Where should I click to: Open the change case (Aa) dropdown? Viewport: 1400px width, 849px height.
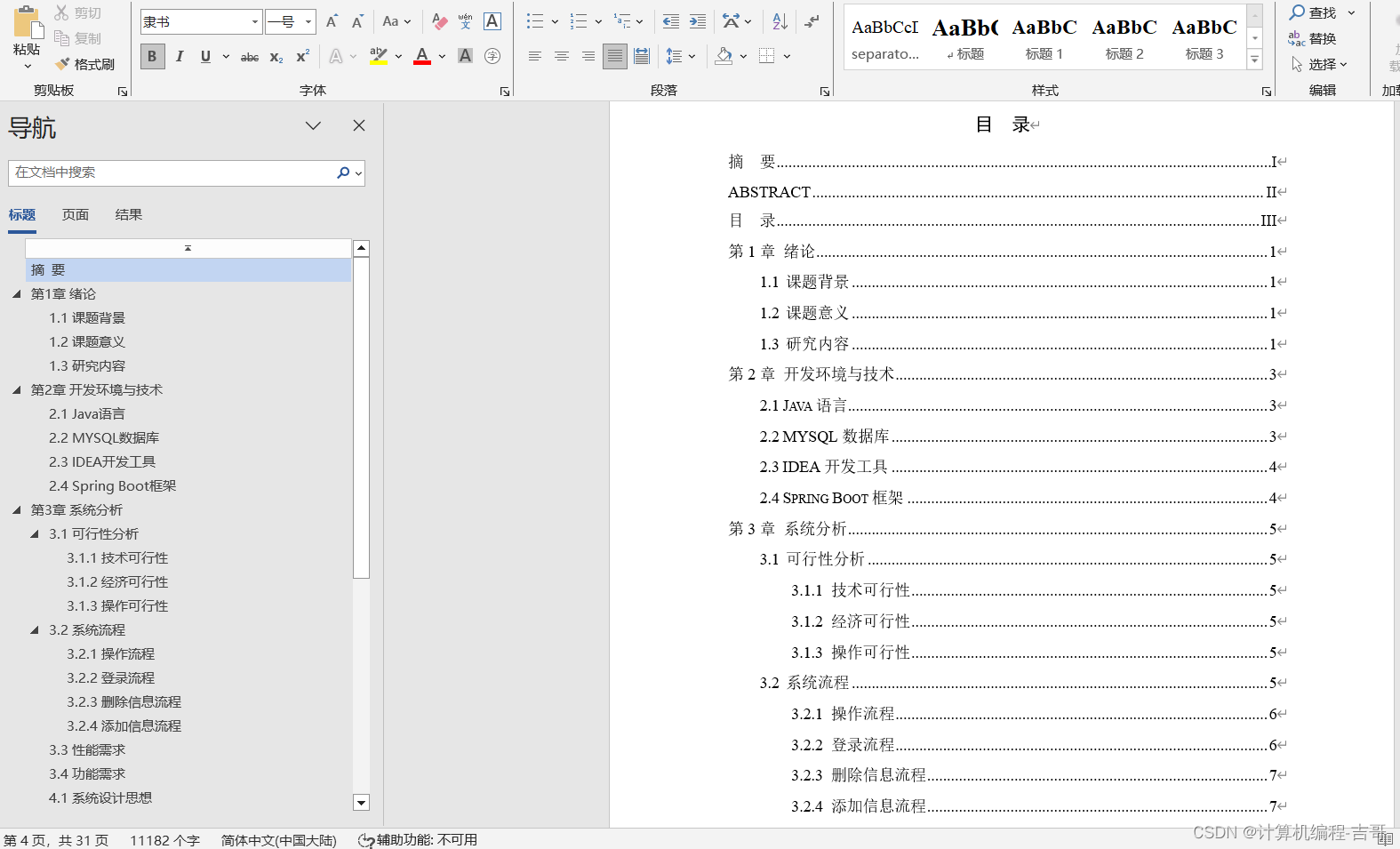397,21
